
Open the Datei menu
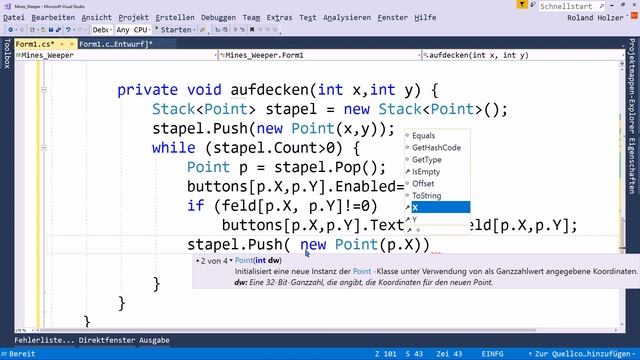click(13, 18)
